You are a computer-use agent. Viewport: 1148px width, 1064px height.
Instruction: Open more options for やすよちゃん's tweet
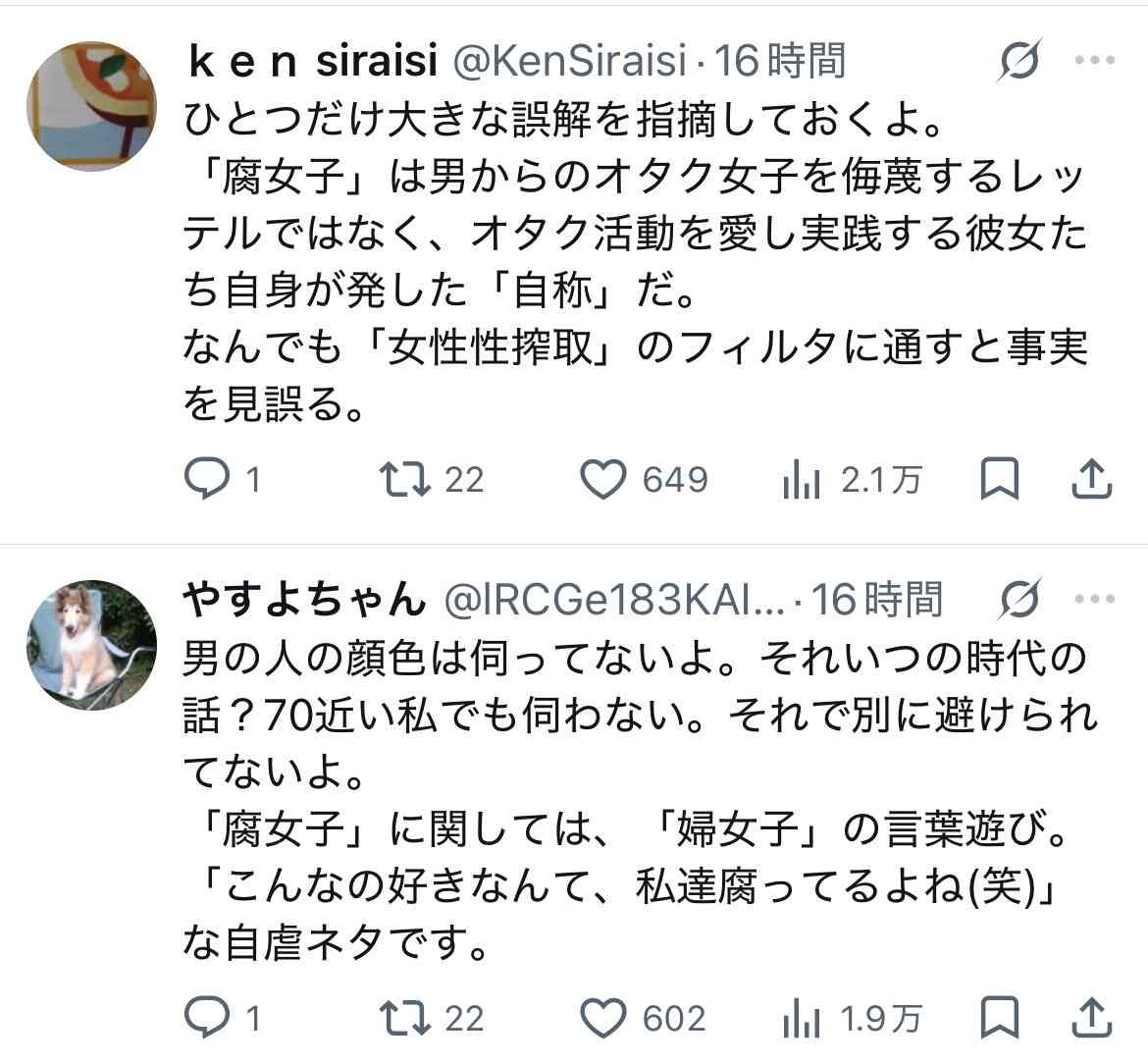(1095, 600)
